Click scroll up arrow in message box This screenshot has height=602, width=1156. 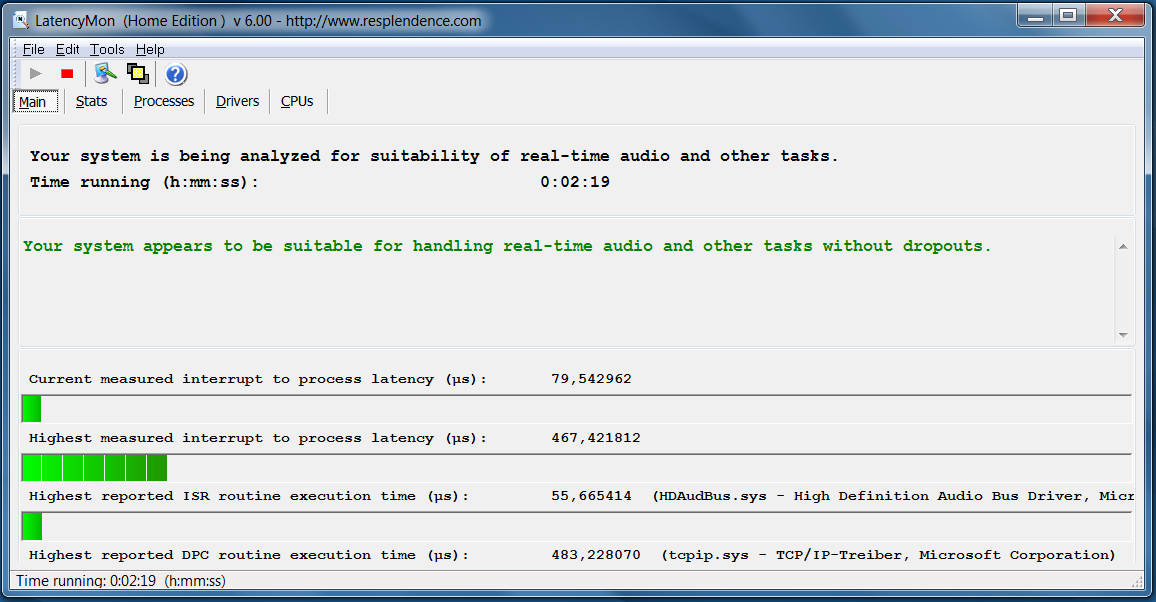(x=1123, y=247)
